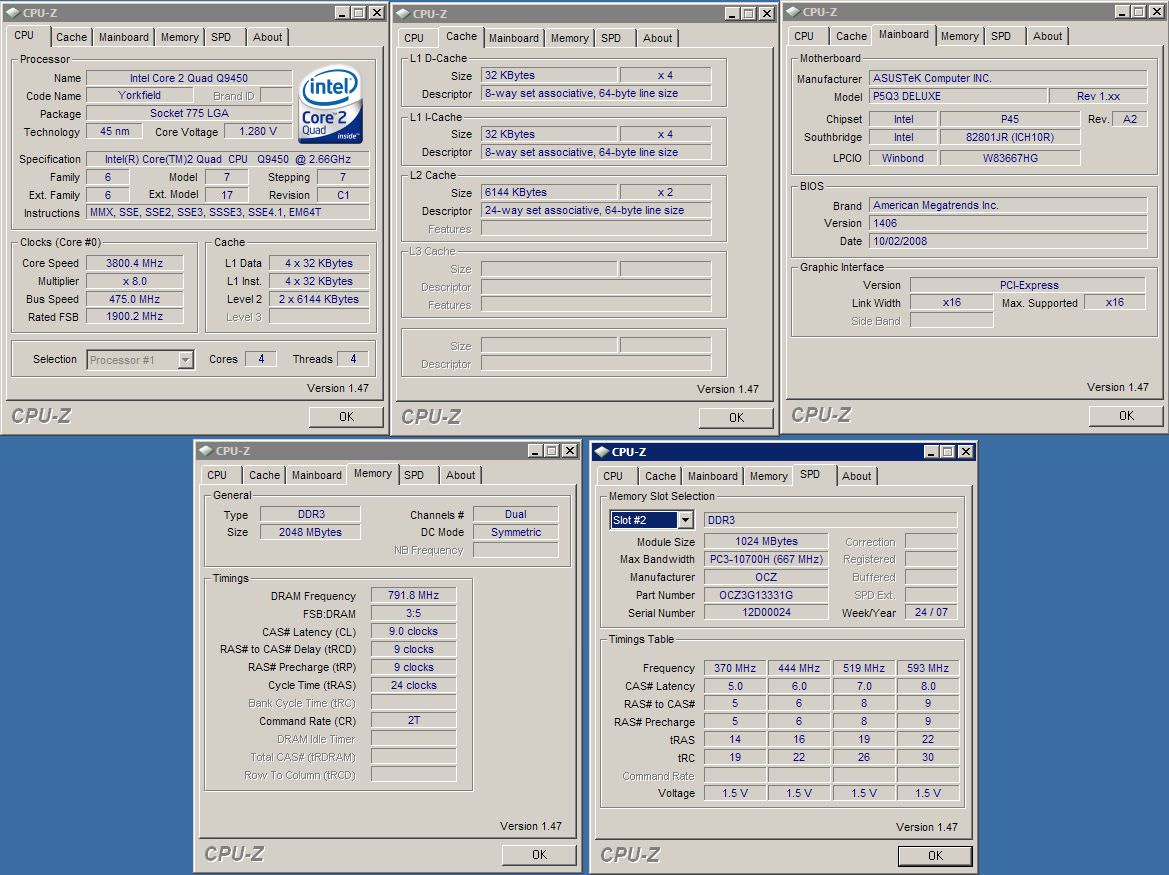Click the Code Name value Yorkfield
The image size is (1169, 875).
[139, 95]
